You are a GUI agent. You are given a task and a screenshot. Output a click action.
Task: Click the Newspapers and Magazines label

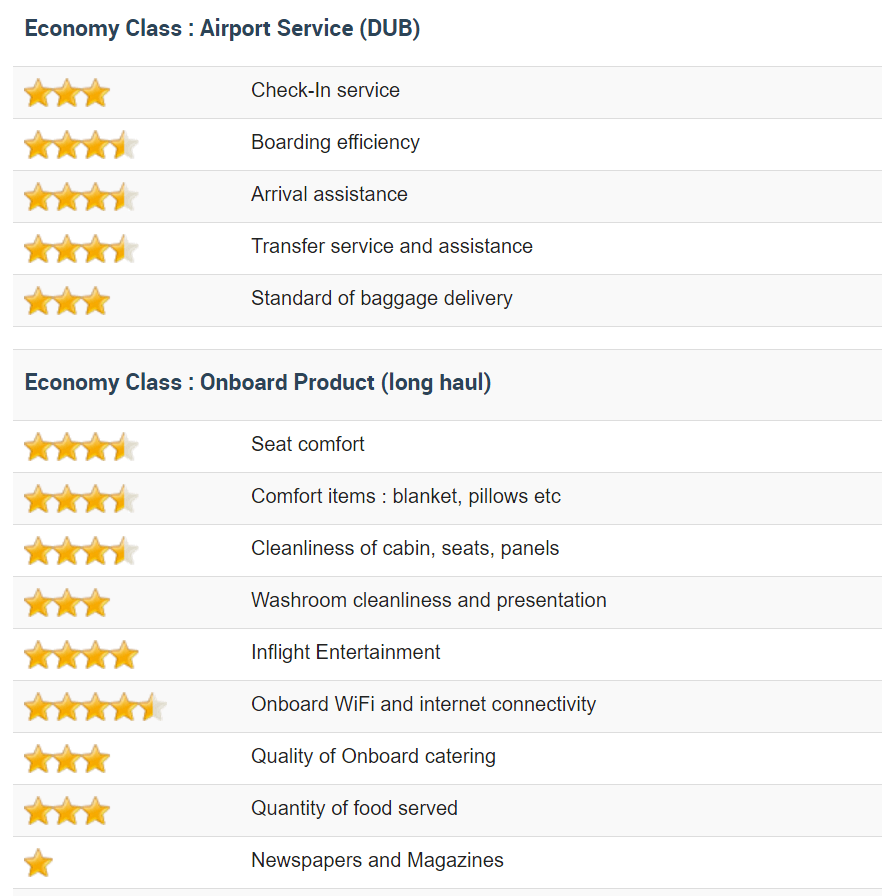[x=377, y=861]
